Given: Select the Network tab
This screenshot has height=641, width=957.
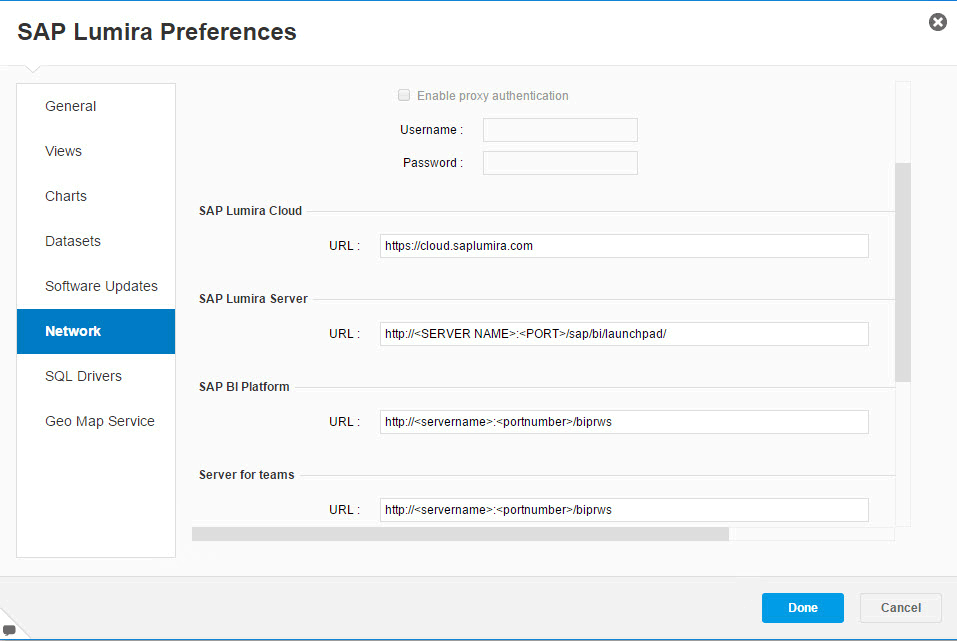Looking at the screenshot, I should click(x=73, y=331).
